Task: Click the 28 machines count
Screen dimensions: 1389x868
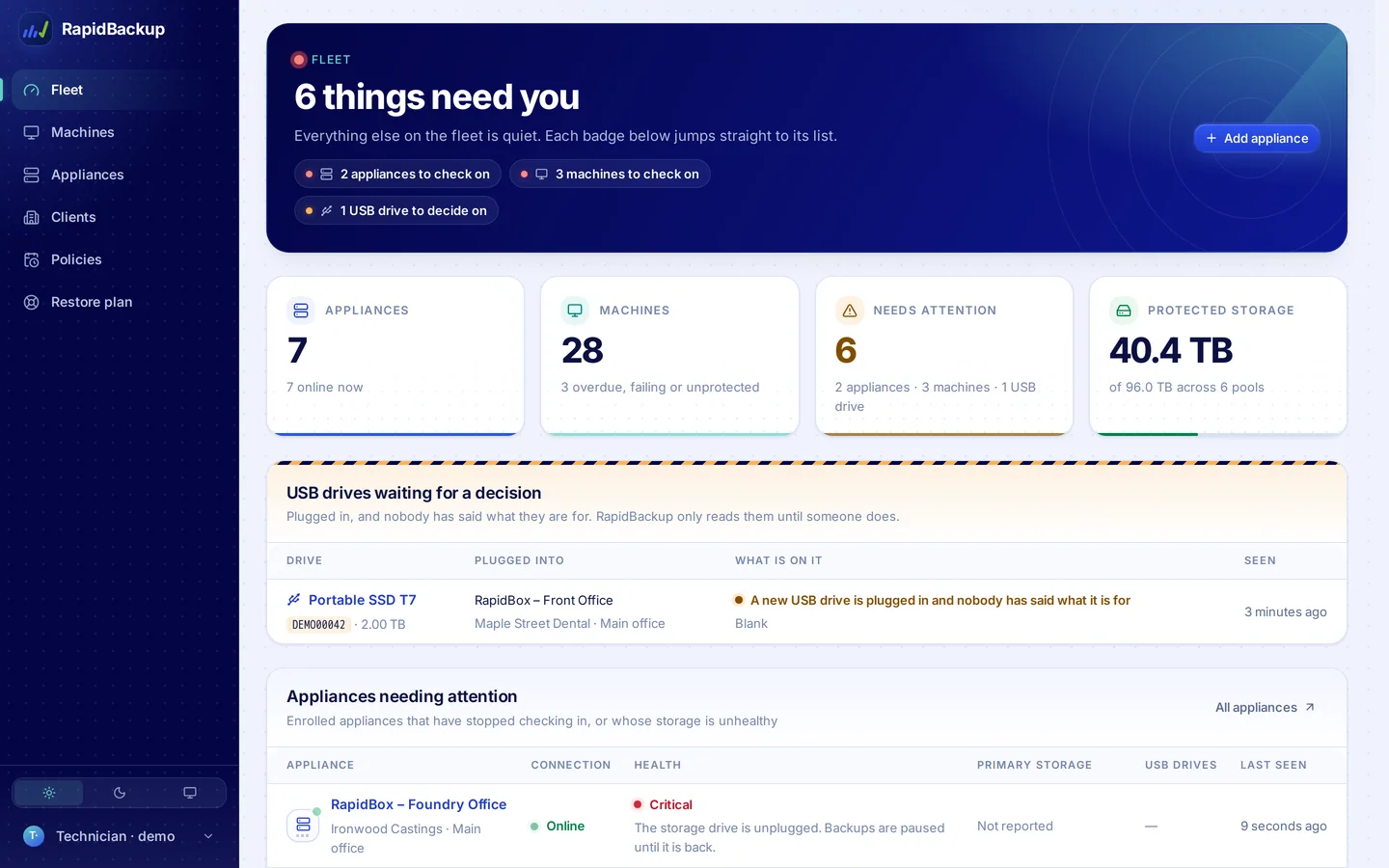Action: (583, 350)
